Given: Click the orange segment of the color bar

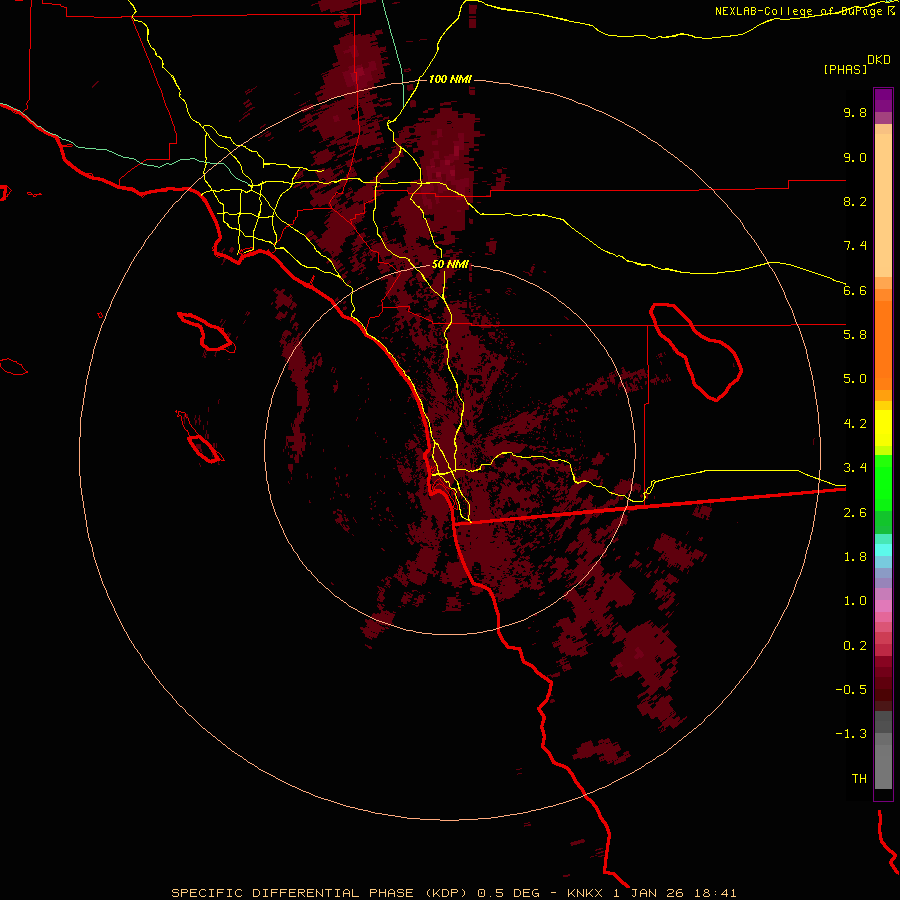Looking at the screenshot, I should 883,344.
